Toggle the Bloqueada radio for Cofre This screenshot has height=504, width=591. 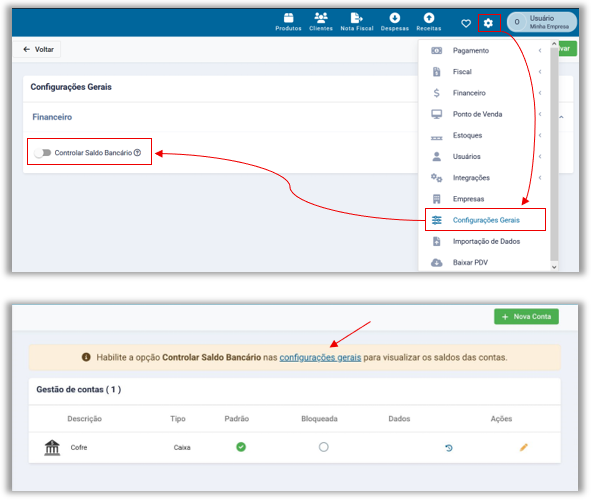click(x=323, y=447)
